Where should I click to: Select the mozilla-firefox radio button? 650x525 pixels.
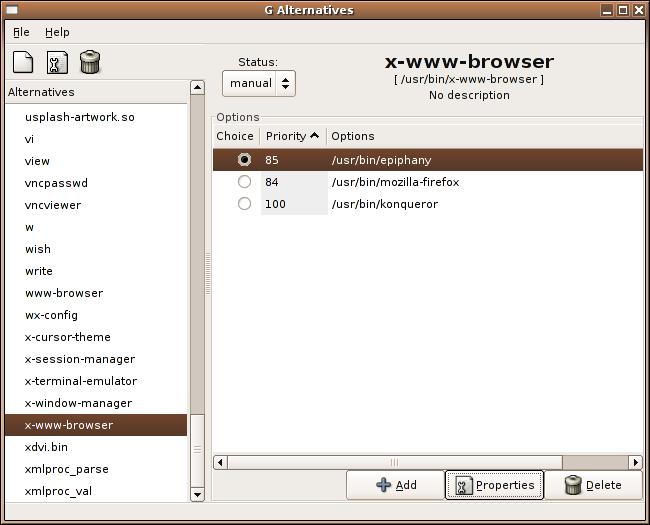[x=244, y=182]
